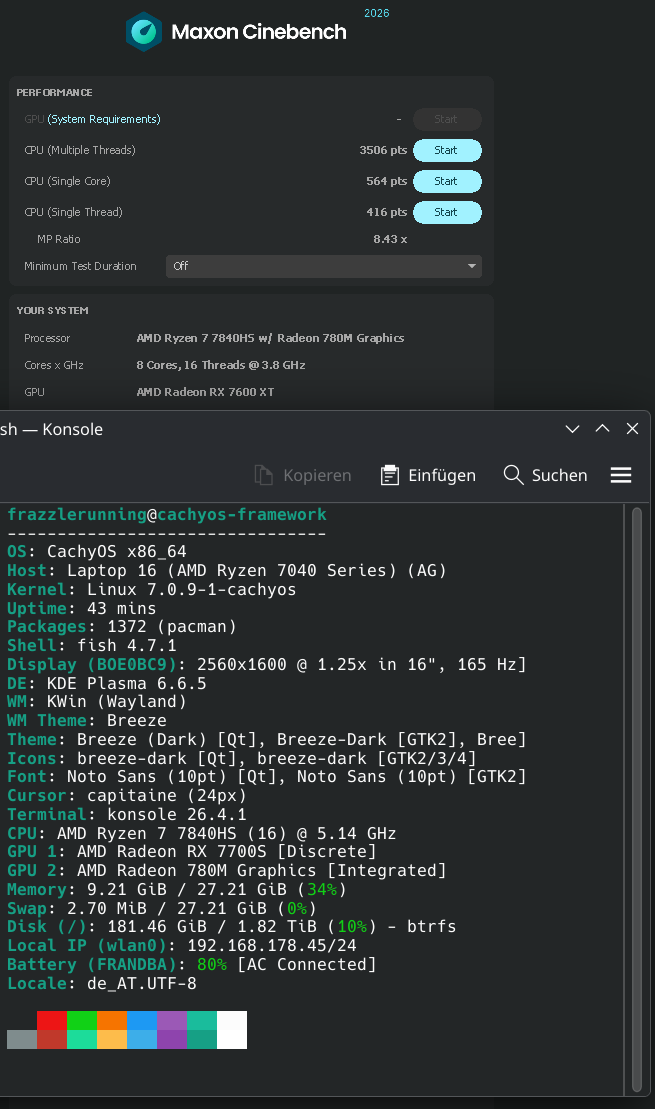This screenshot has width=655, height=1109.
Task: Start the CPU (Single Core) benchmark
Action: click(x=447, y=181)
